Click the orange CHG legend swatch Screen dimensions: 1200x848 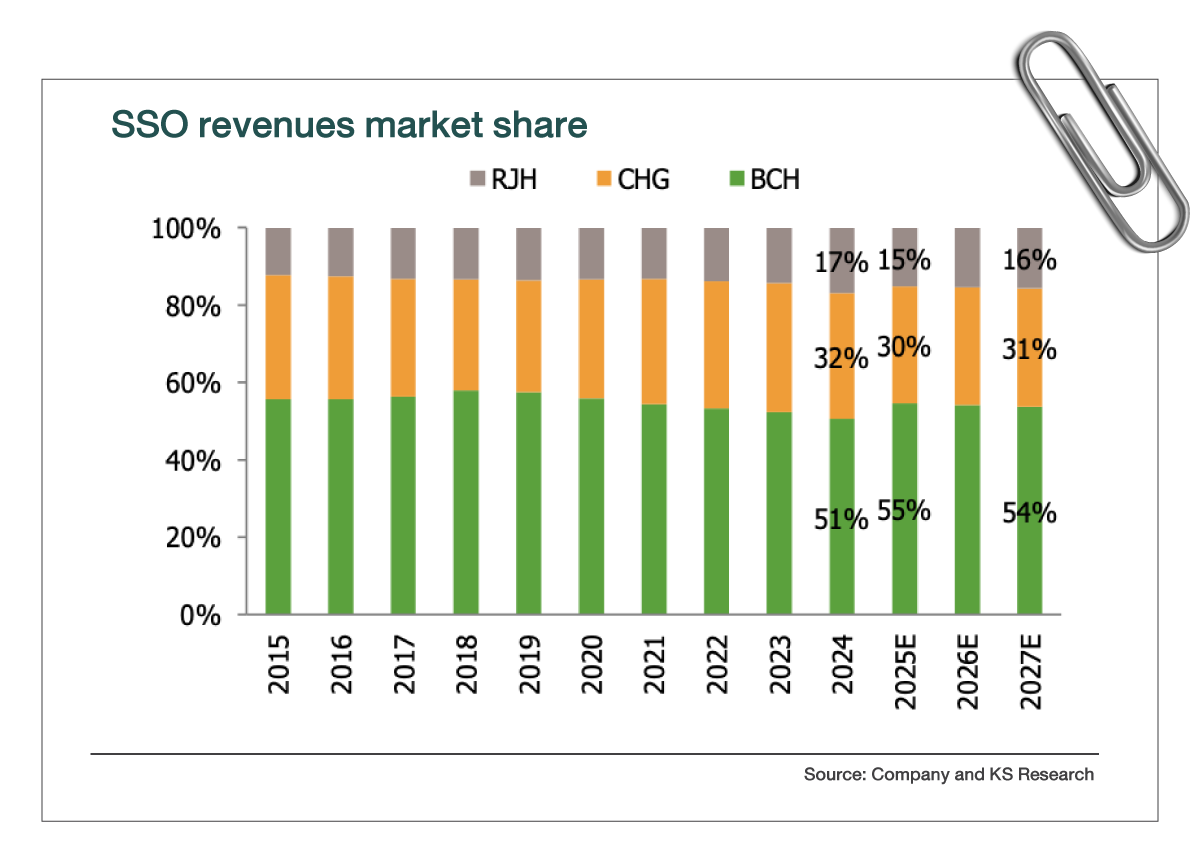[x=605, y=180]
